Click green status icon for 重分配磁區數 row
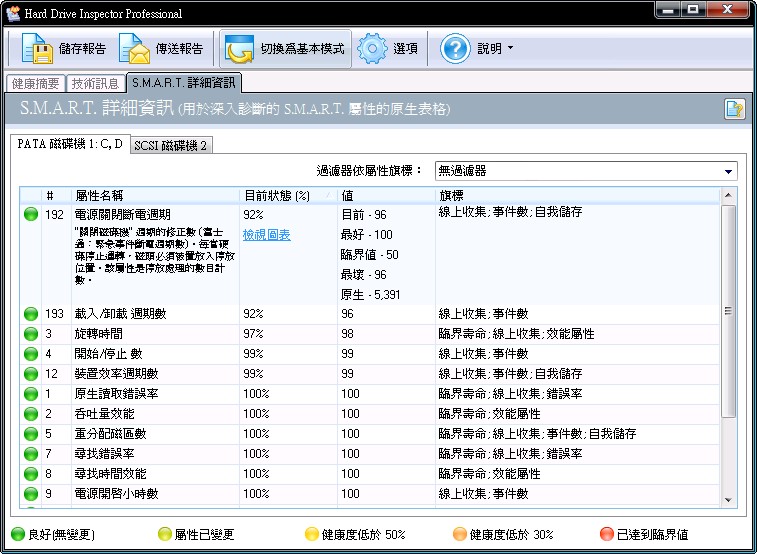This screenshot has height=554, width=757. pos(31,434)
